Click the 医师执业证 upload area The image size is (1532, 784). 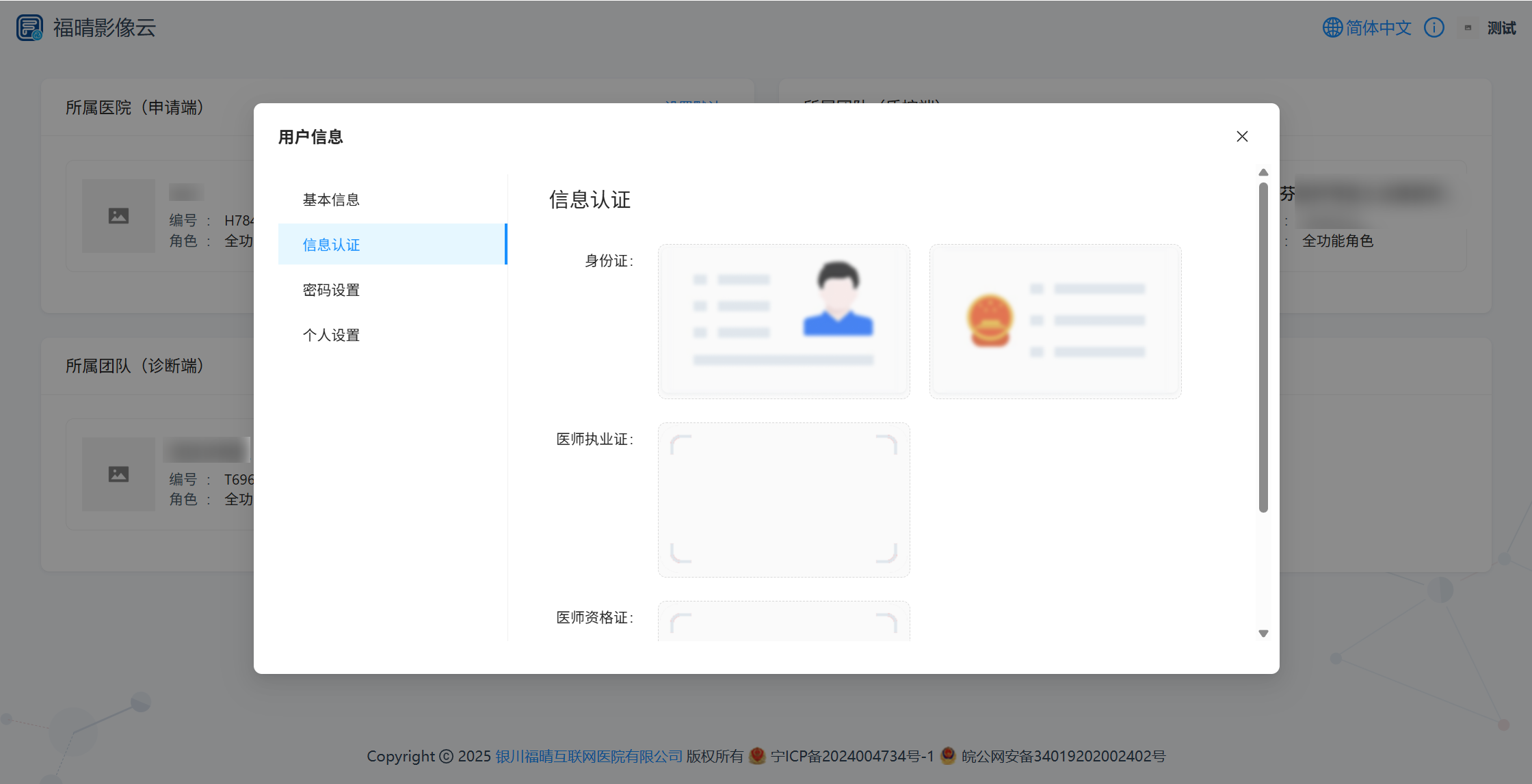point(784,500)
